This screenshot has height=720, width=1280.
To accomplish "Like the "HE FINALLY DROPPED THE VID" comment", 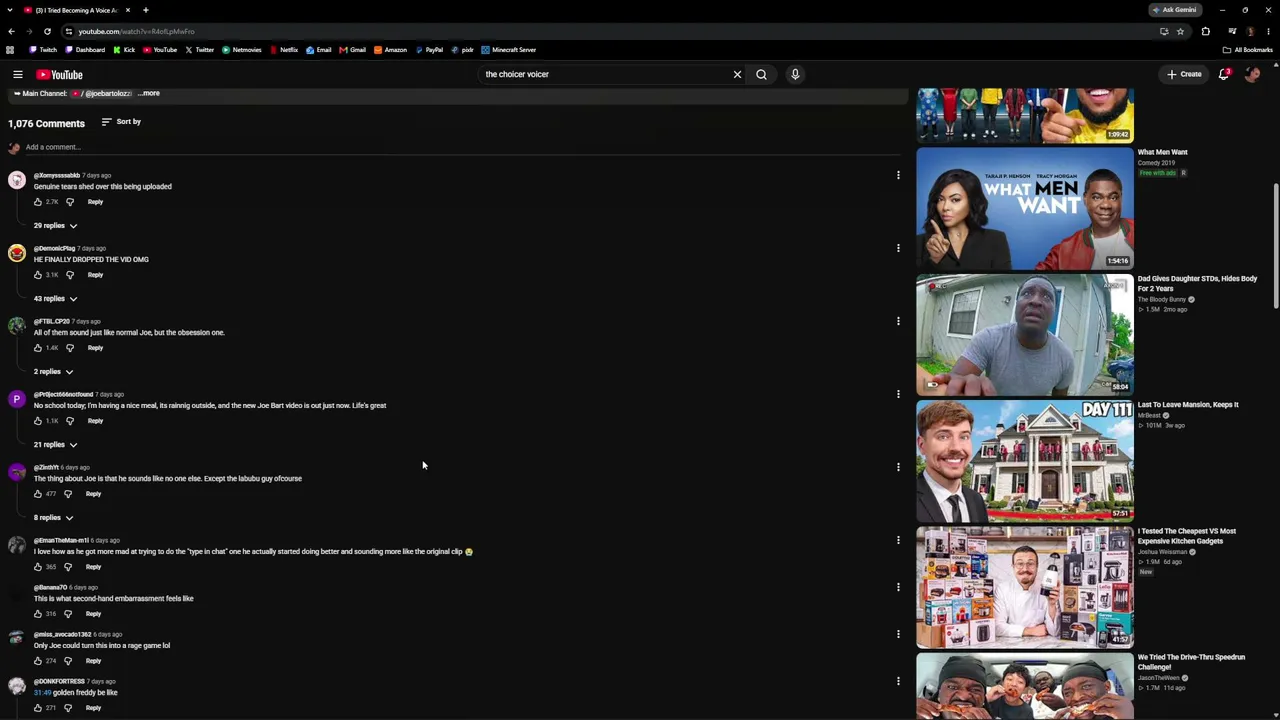I will (38, 275).
